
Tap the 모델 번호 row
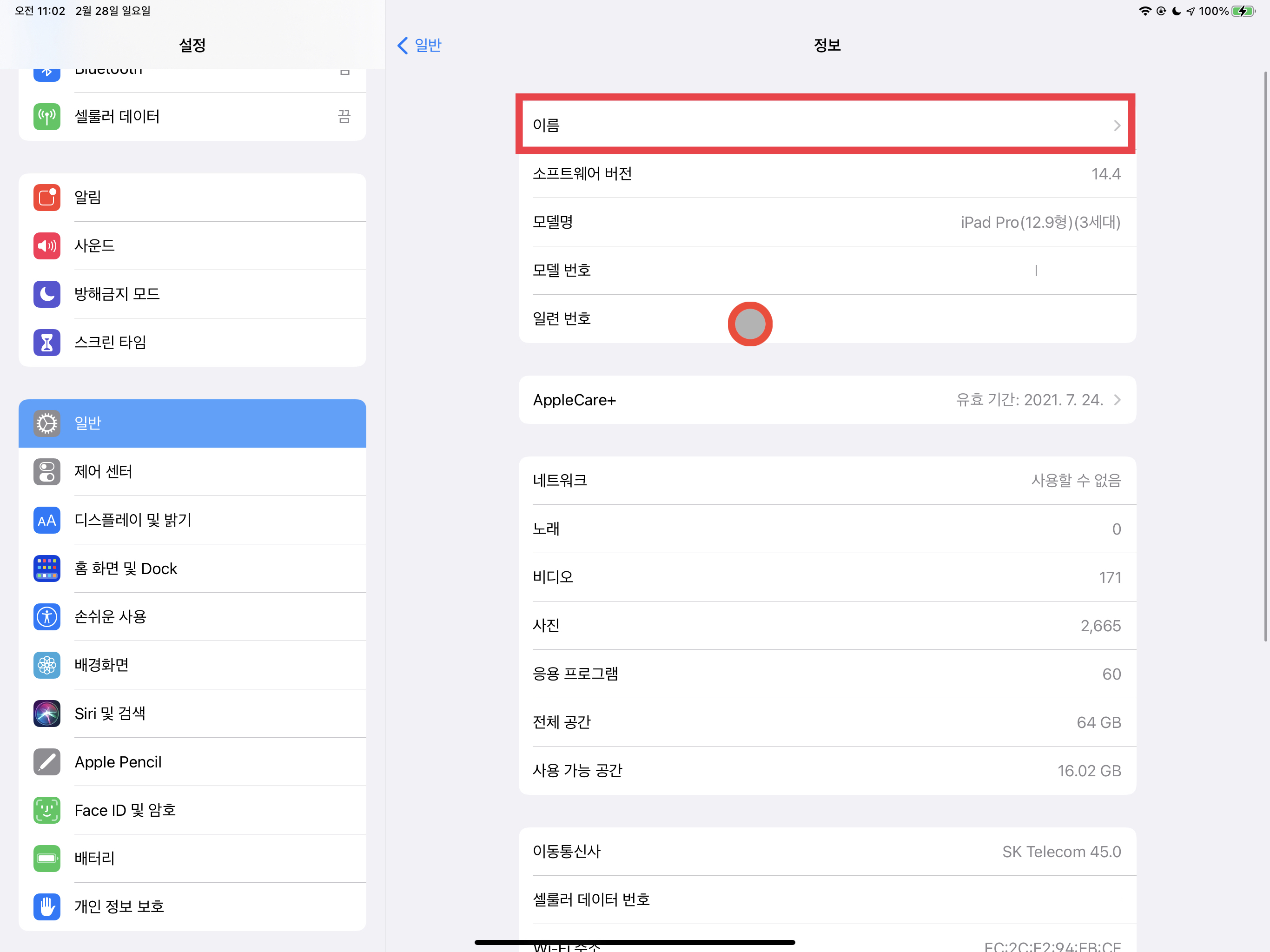(x=827, y=271)
